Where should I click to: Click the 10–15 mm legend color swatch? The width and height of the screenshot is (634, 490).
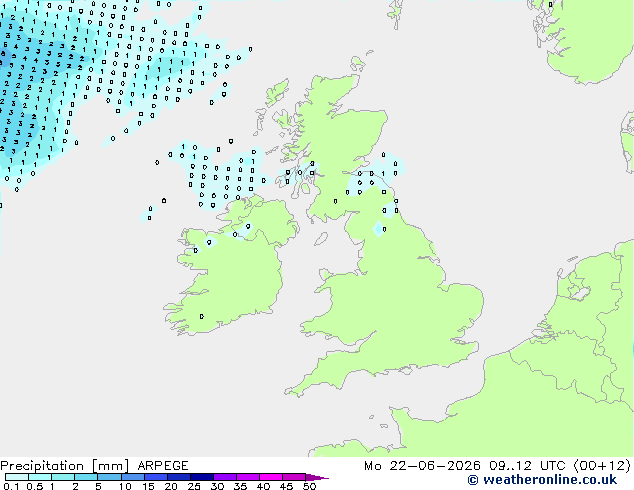(x=132, y=477)
